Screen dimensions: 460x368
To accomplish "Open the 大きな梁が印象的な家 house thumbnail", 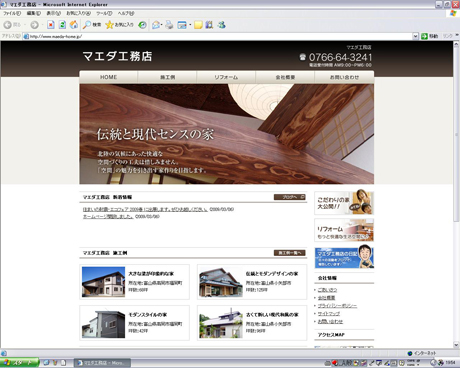I will tap(103, 282).
